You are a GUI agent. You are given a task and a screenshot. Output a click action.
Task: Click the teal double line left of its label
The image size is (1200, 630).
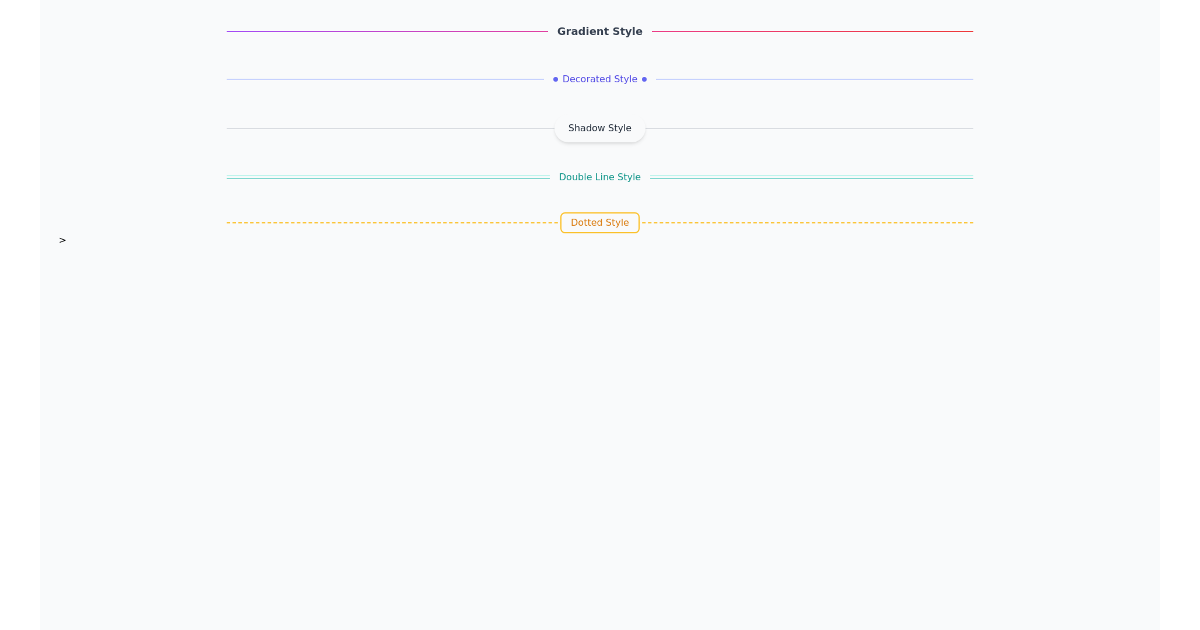(x=390, y=177)
